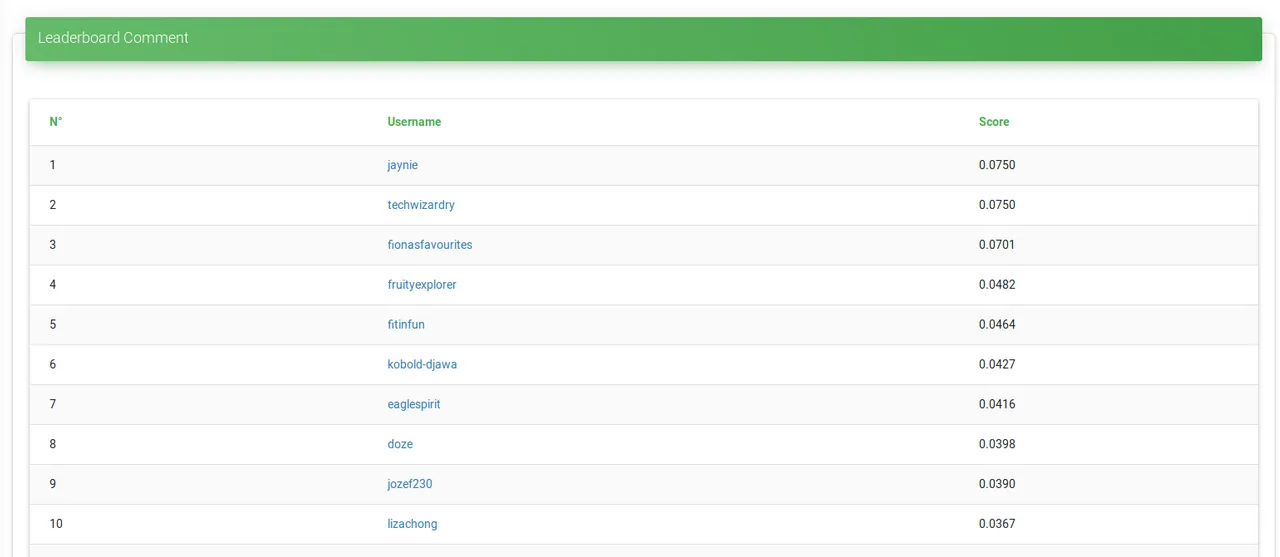Open the jozef230 profile link
The image size is (1280, 557).
point(410,484)
